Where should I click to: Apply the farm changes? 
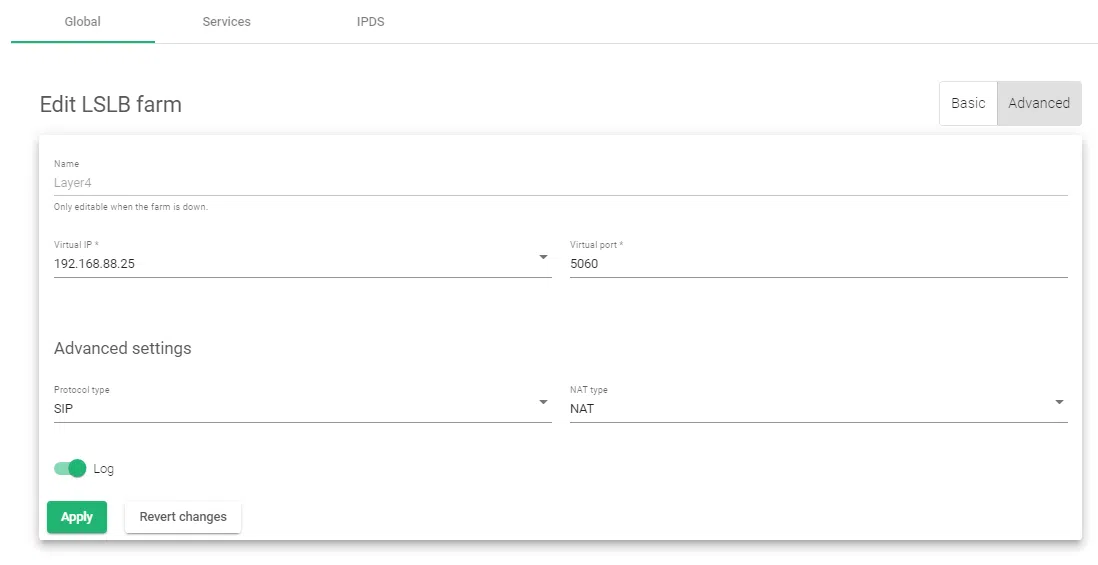pyautogui.click(x=77, y=517)
